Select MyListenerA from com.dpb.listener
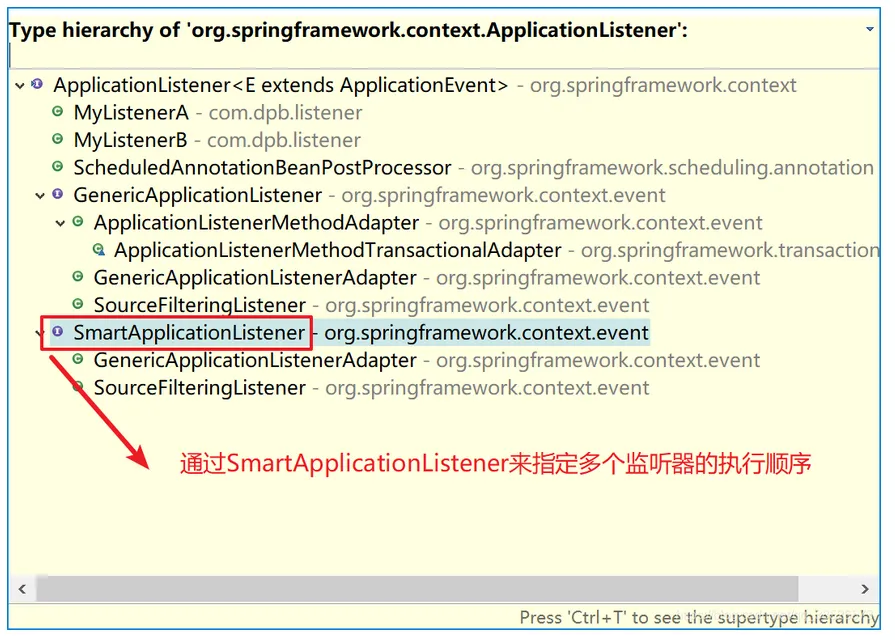This screenshot has width=895, height=642. click(131, 113)
